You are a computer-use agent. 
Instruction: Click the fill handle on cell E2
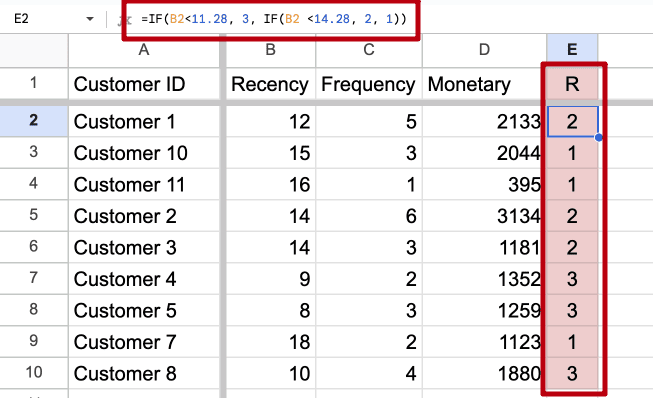(598, 137)
